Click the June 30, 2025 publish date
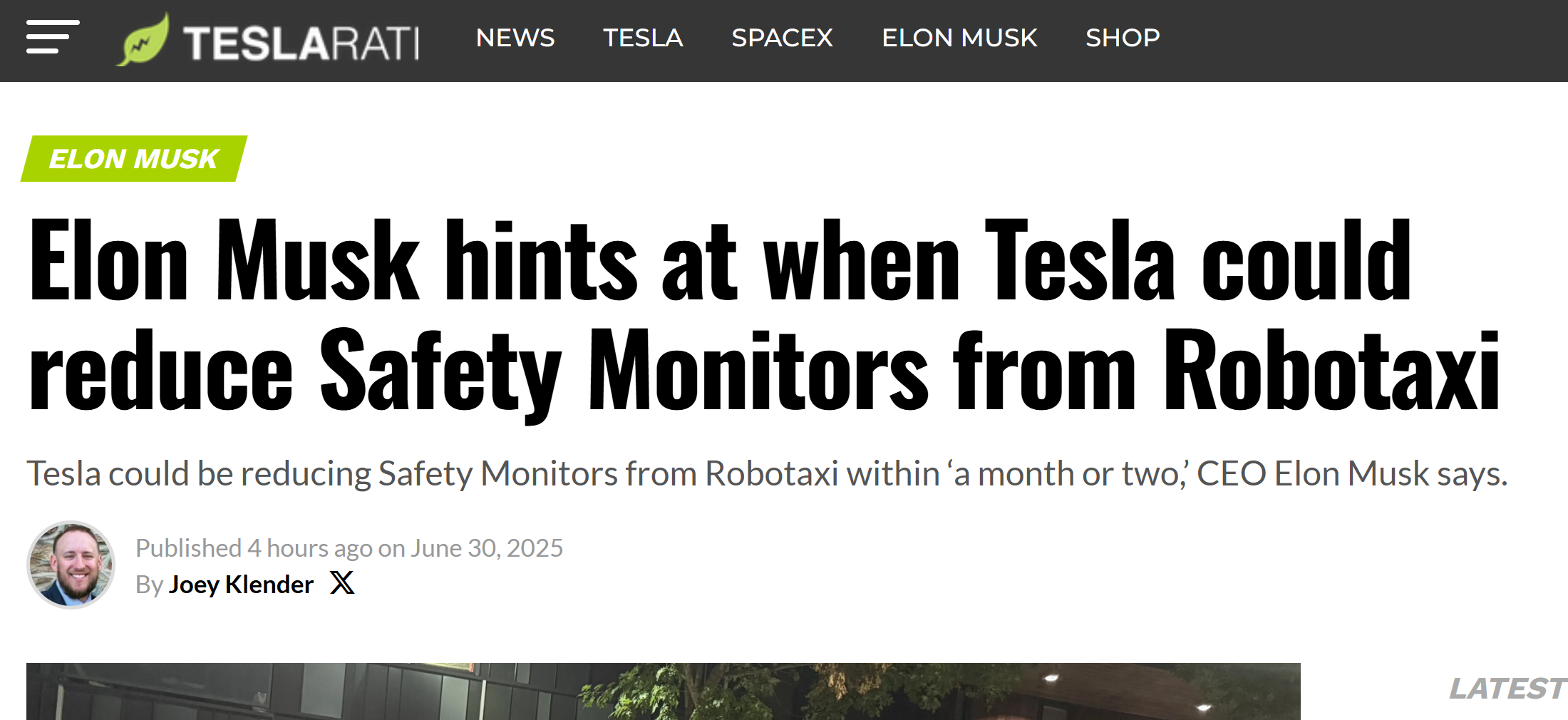The width and height of the screenshot is (1568, 720). (487, 548)
